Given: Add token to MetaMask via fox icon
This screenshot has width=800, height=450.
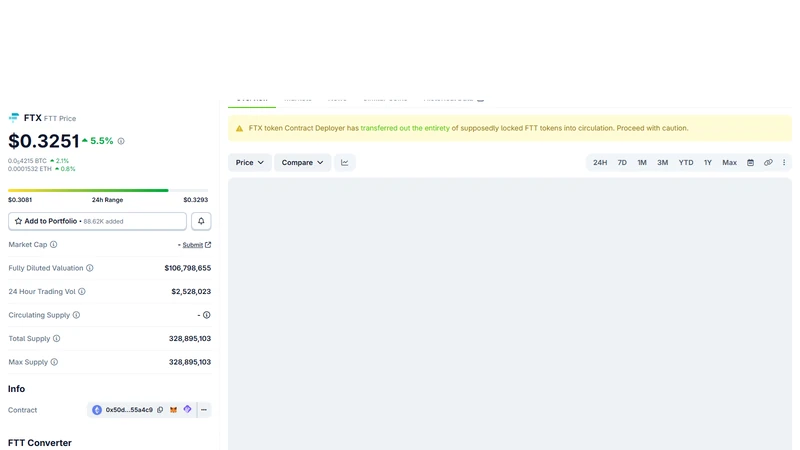Looking at the screenshot, I should pos(173,410).
